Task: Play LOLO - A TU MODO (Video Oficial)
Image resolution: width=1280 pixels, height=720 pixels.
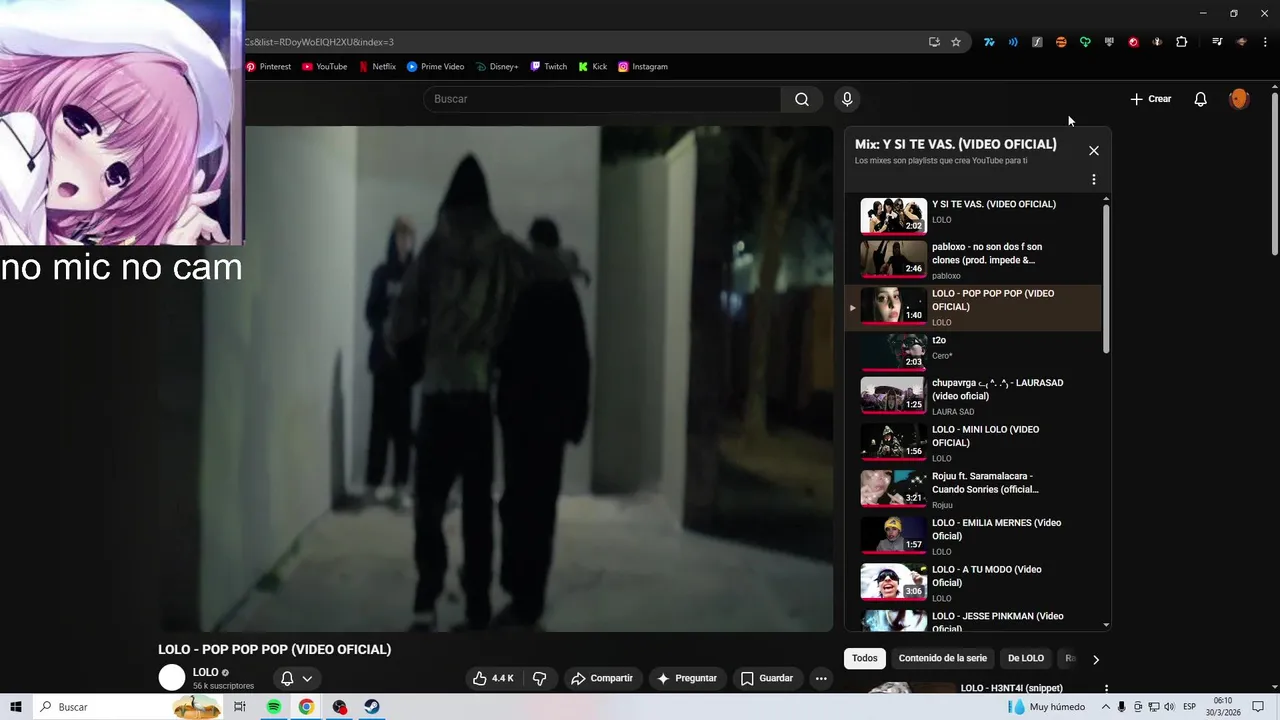Action: coord(974,583)
